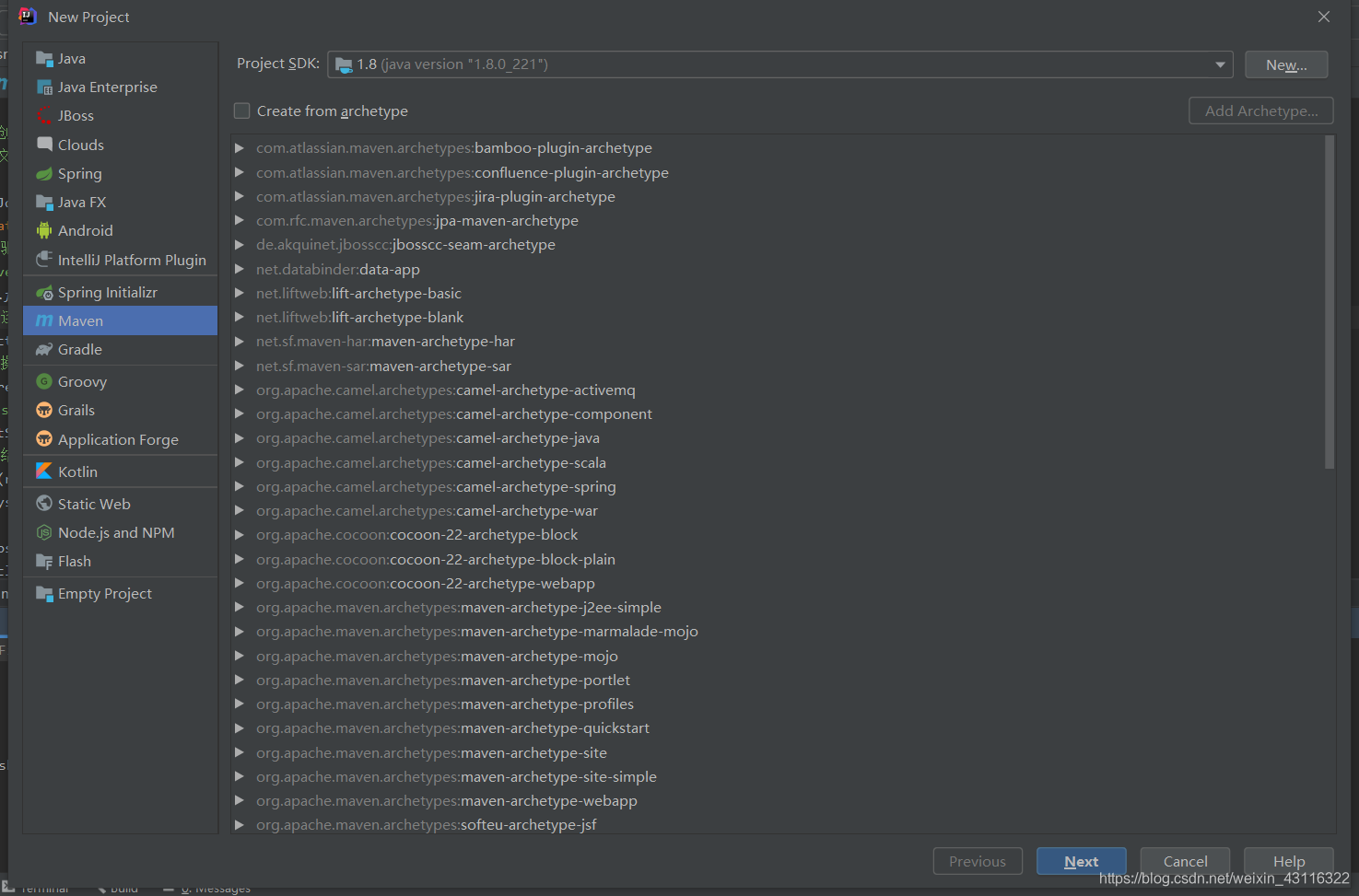Open the Project SDK dropdown arrow
The height and width of the screenshot is (896, 1359).
(x=1220, y=64)
